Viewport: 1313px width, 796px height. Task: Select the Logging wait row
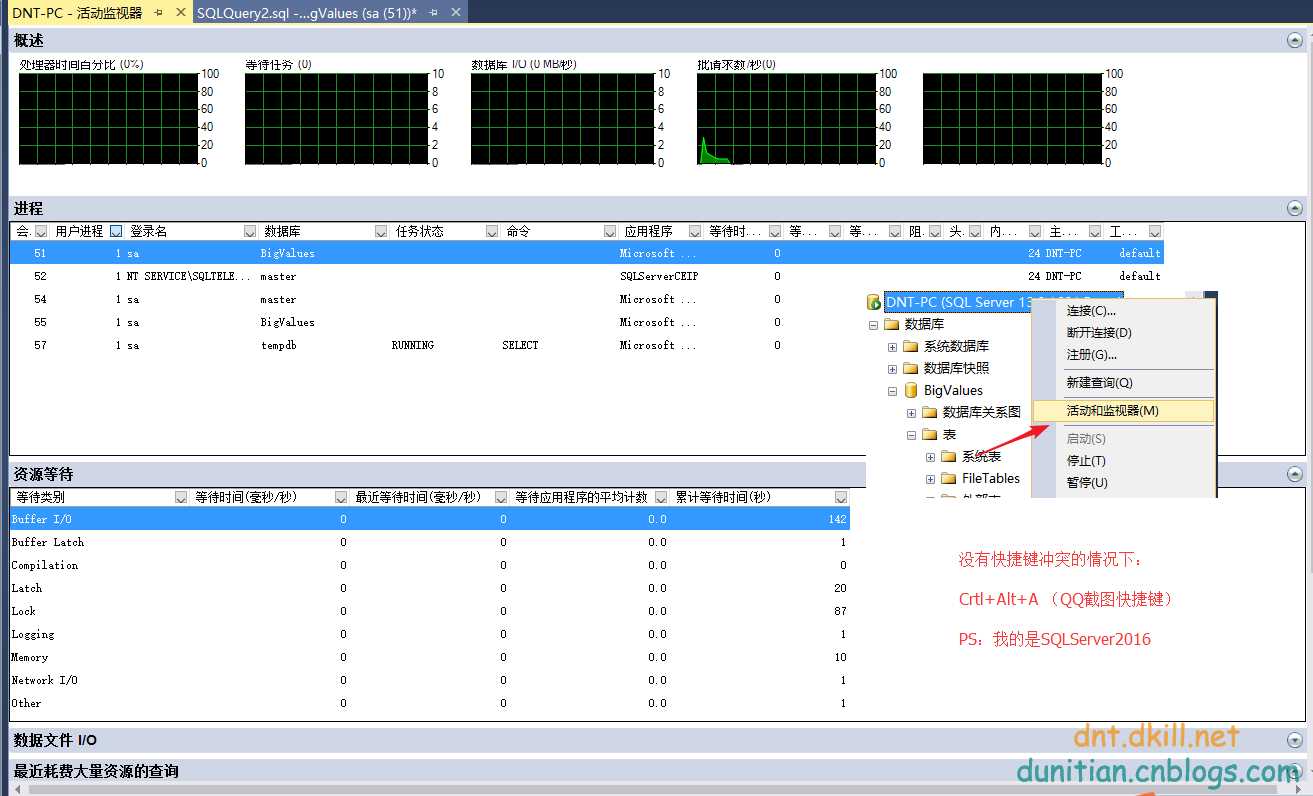tap(430, 634)
